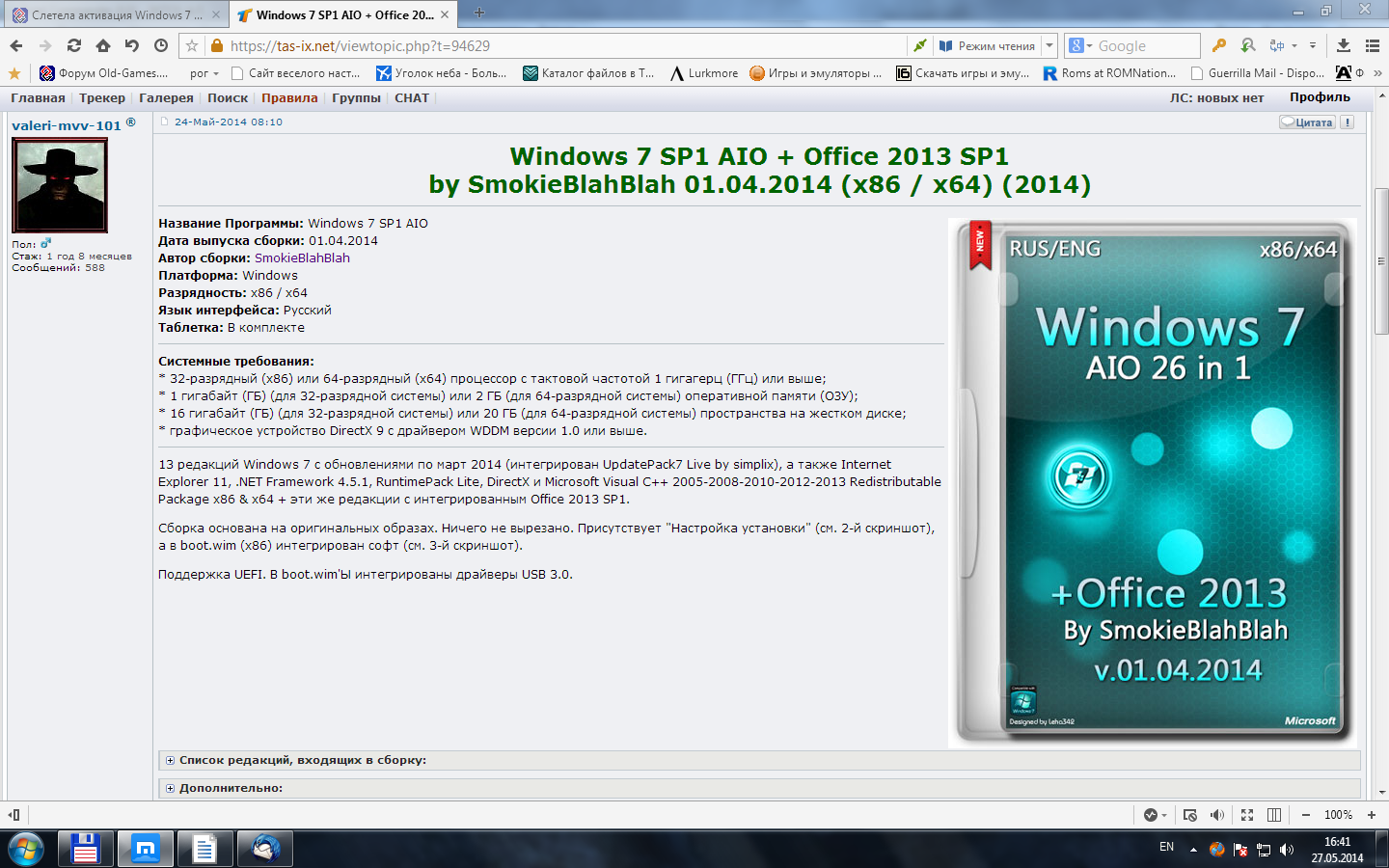
Task: Report the post with exclamation button
Action: 1348,122
